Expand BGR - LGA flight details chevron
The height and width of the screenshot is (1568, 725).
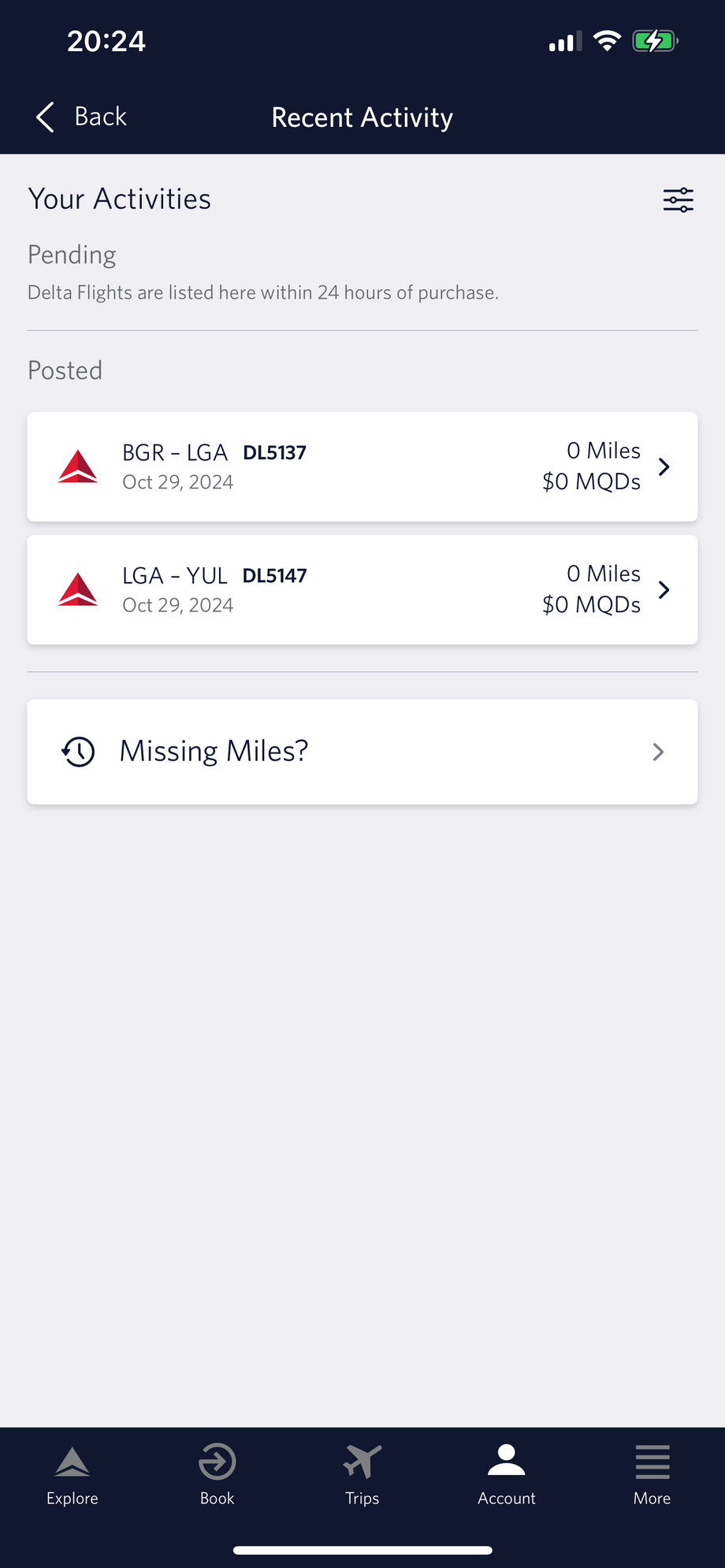click(664, 466)
